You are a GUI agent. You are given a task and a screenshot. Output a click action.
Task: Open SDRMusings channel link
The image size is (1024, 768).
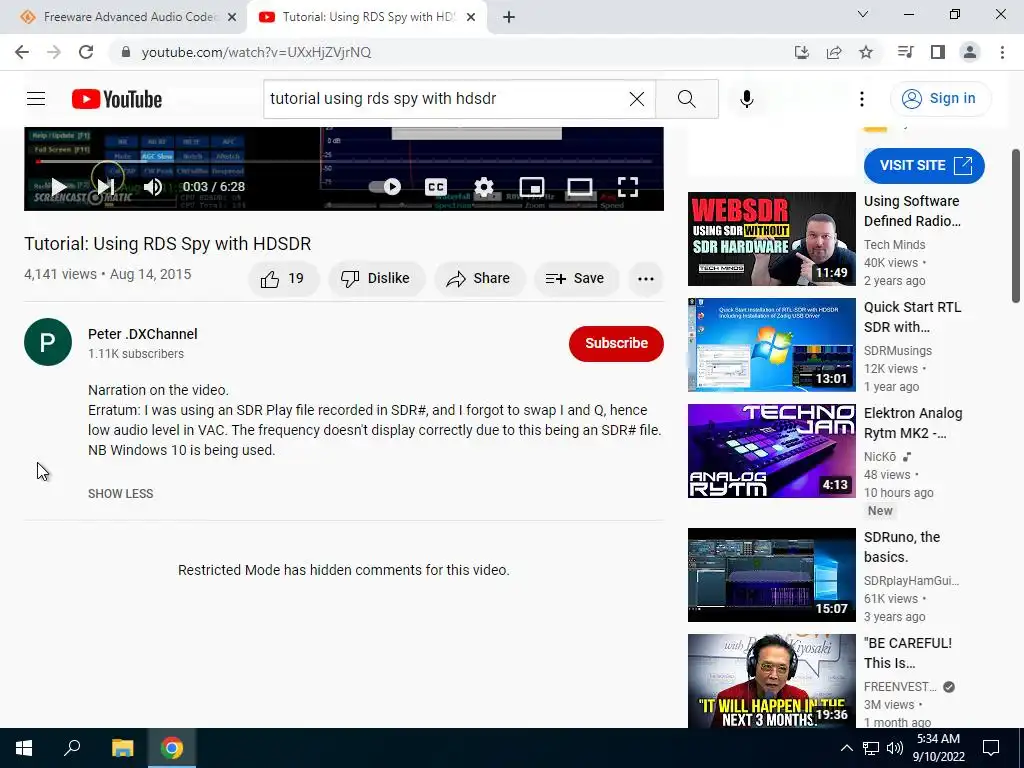tap(898, 351)
